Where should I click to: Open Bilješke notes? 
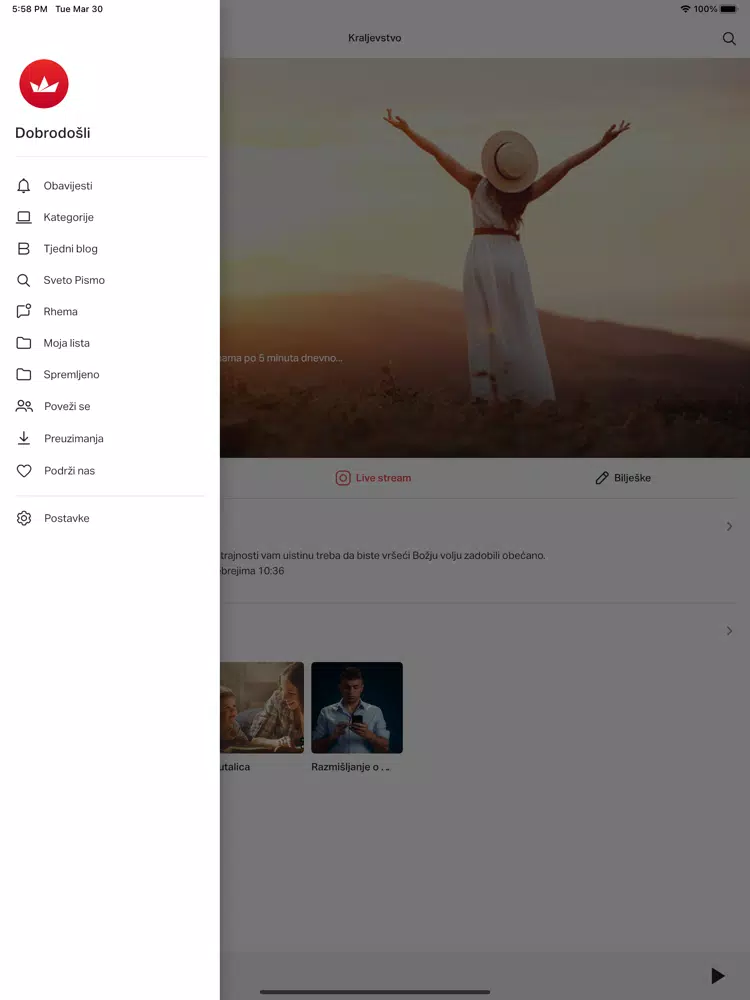(x=632, y=478)
